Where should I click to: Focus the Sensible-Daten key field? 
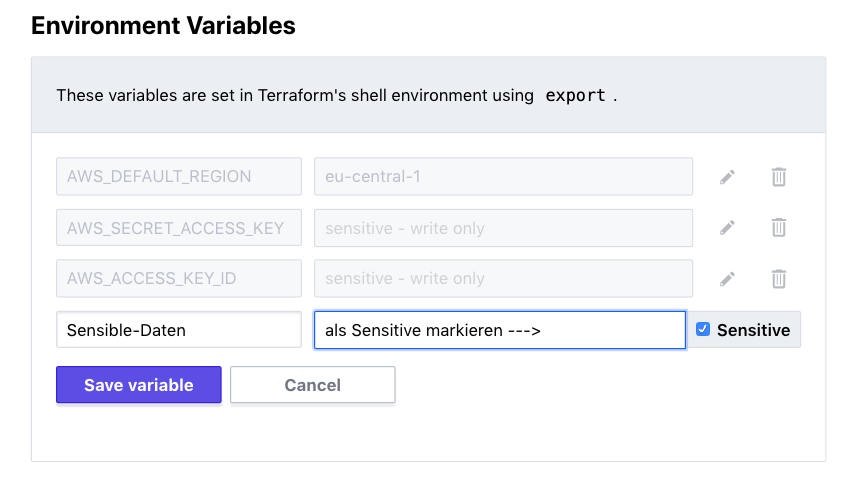178,330
